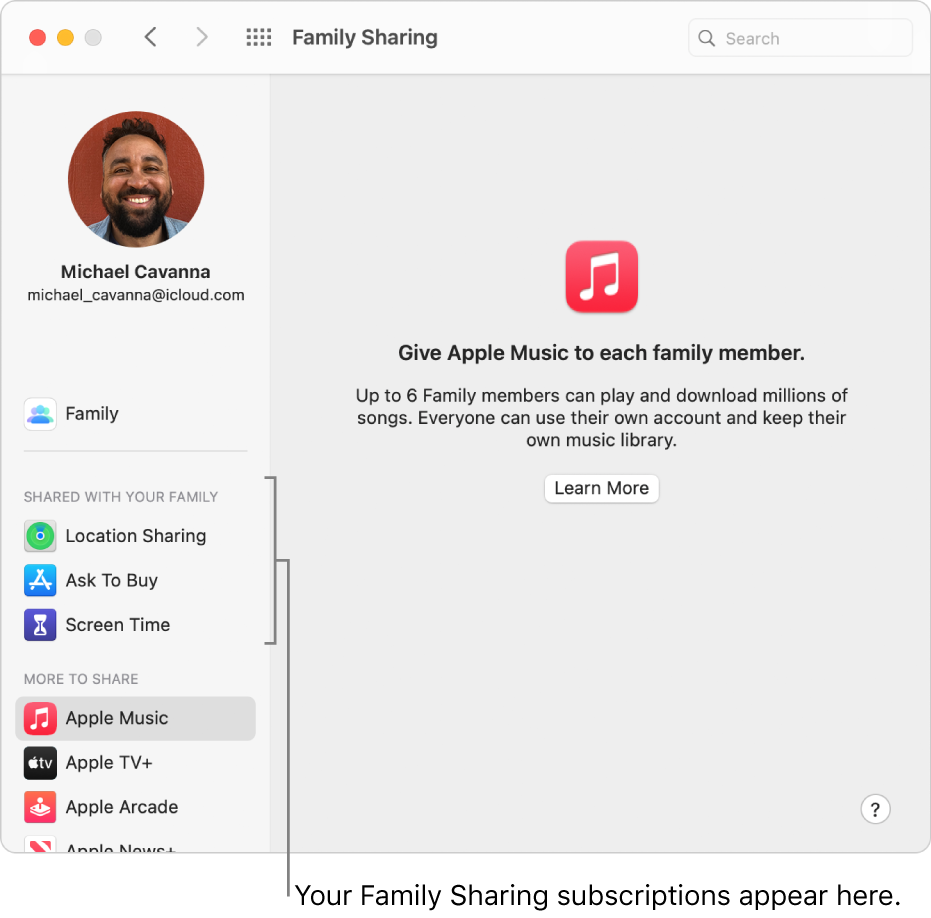931x918 pixels.
Task: Select Apple Music in the sidebar
Action: coord(135,718)
